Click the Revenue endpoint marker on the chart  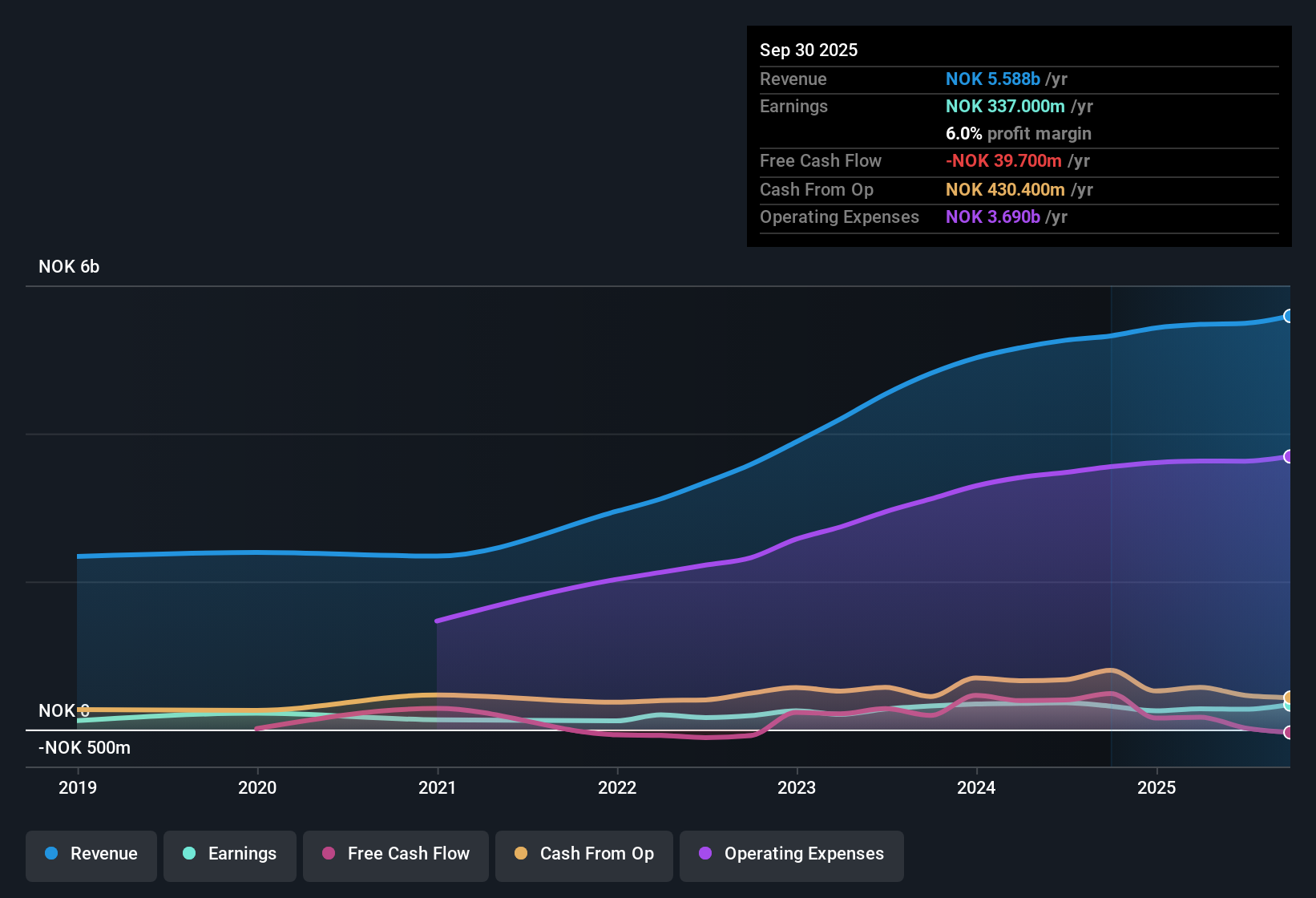(x=1289, y=316)
